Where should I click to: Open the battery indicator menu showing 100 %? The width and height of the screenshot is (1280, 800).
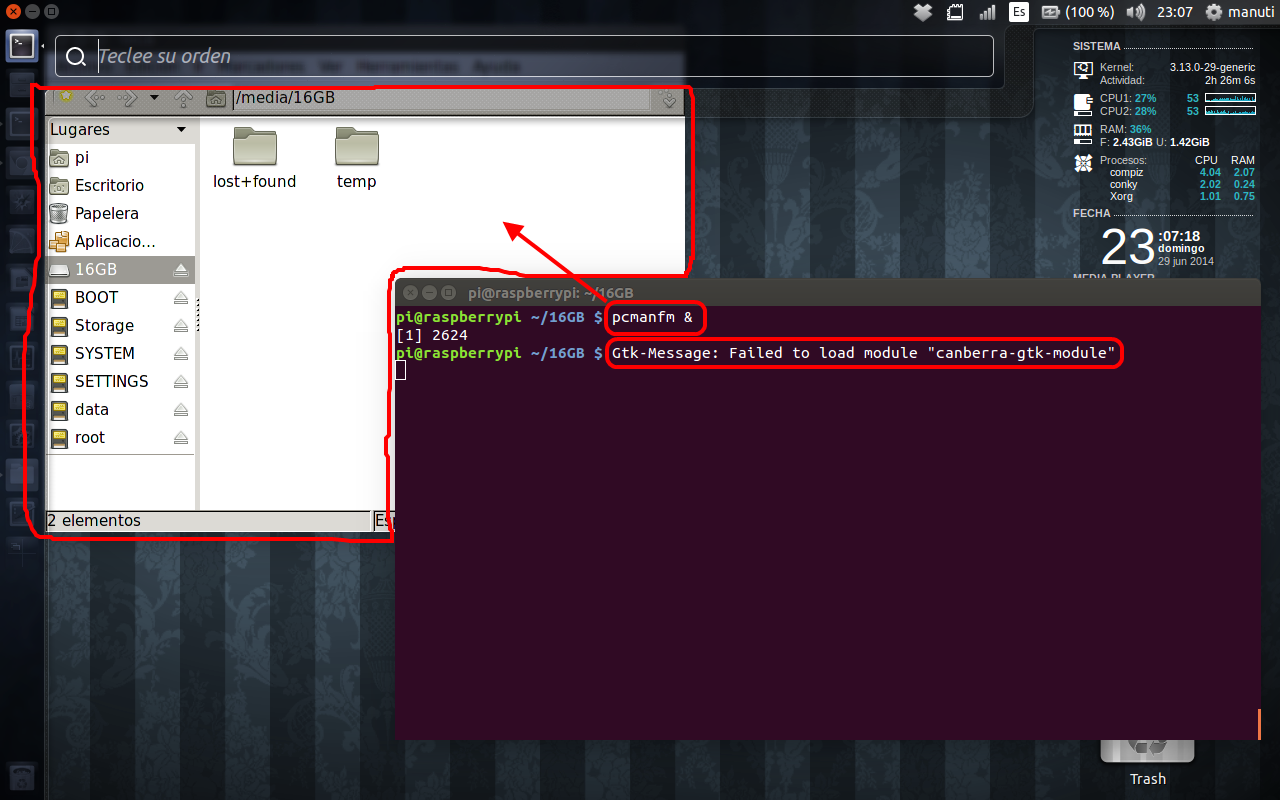tap(1077, 12)
